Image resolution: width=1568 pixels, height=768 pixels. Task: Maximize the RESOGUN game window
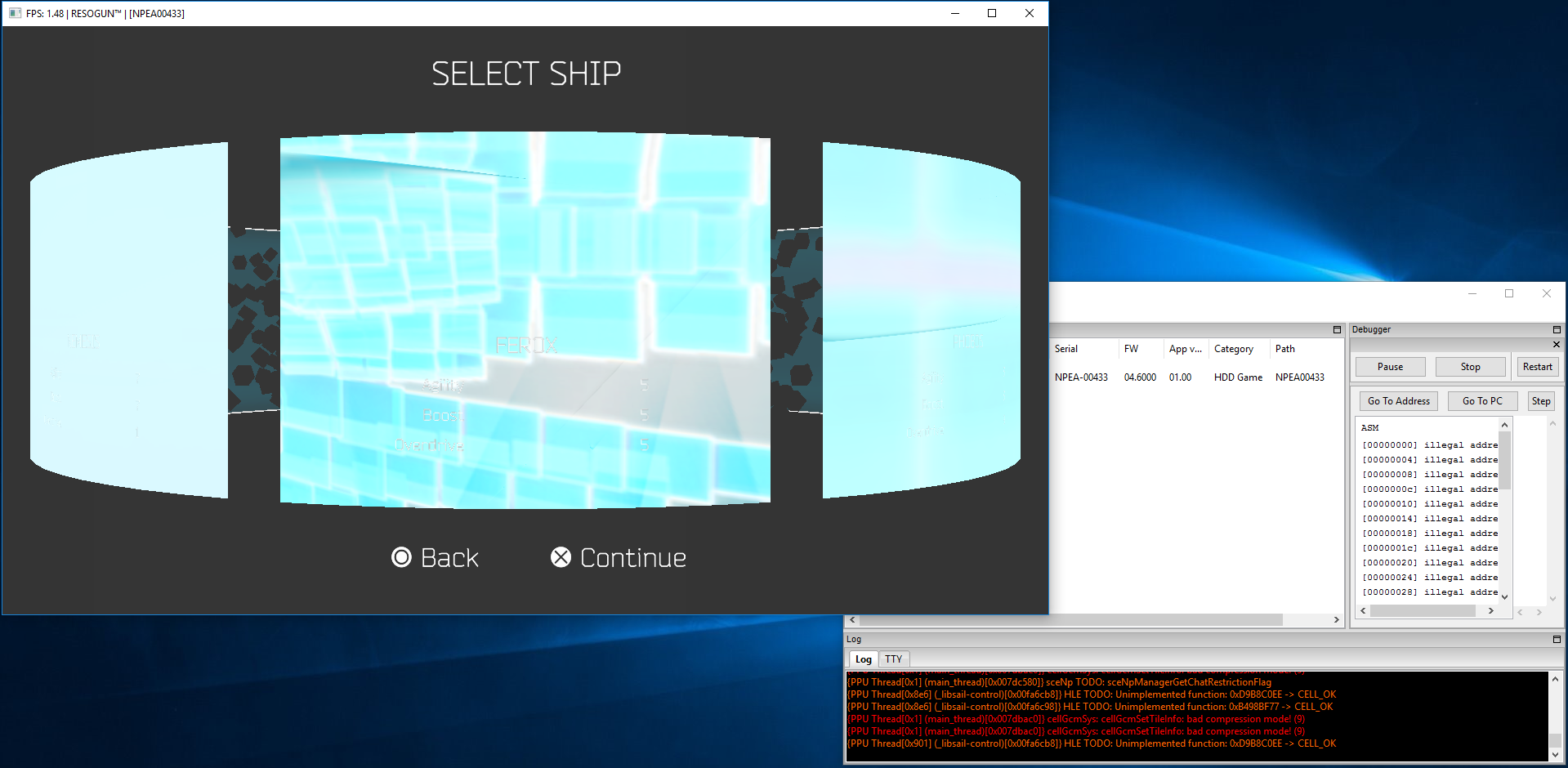pyautogui.click(x=992, y=13)
